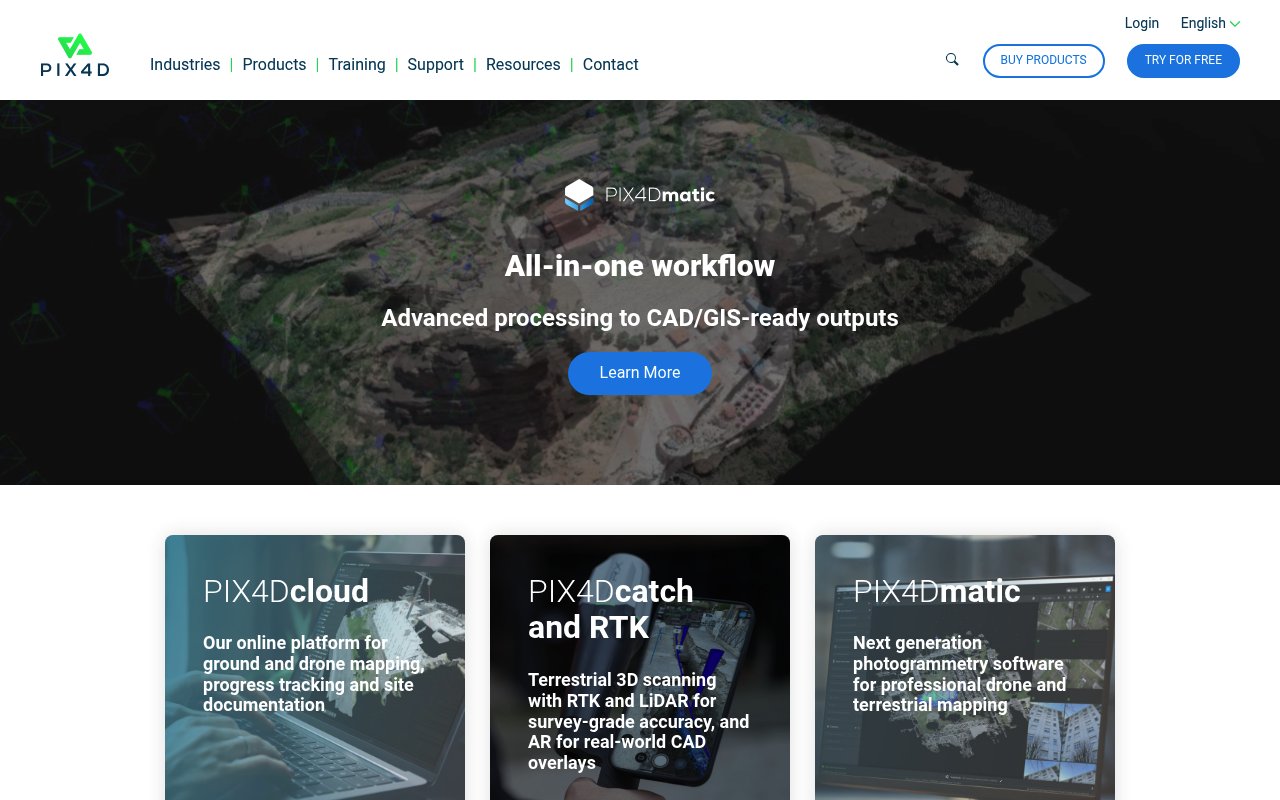
Task: Click the PIX4Dcloud online platform description
Action: pyautogui.click(x=314, y=674)
